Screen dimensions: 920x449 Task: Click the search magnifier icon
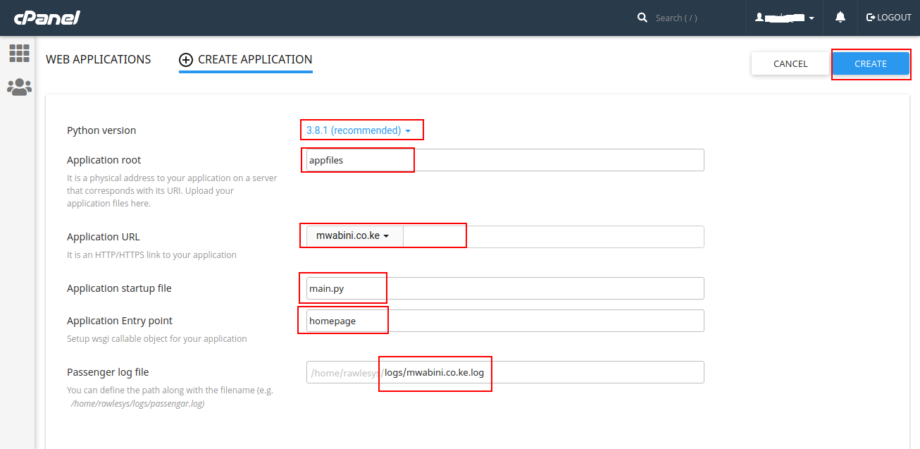tap(642, 18)
